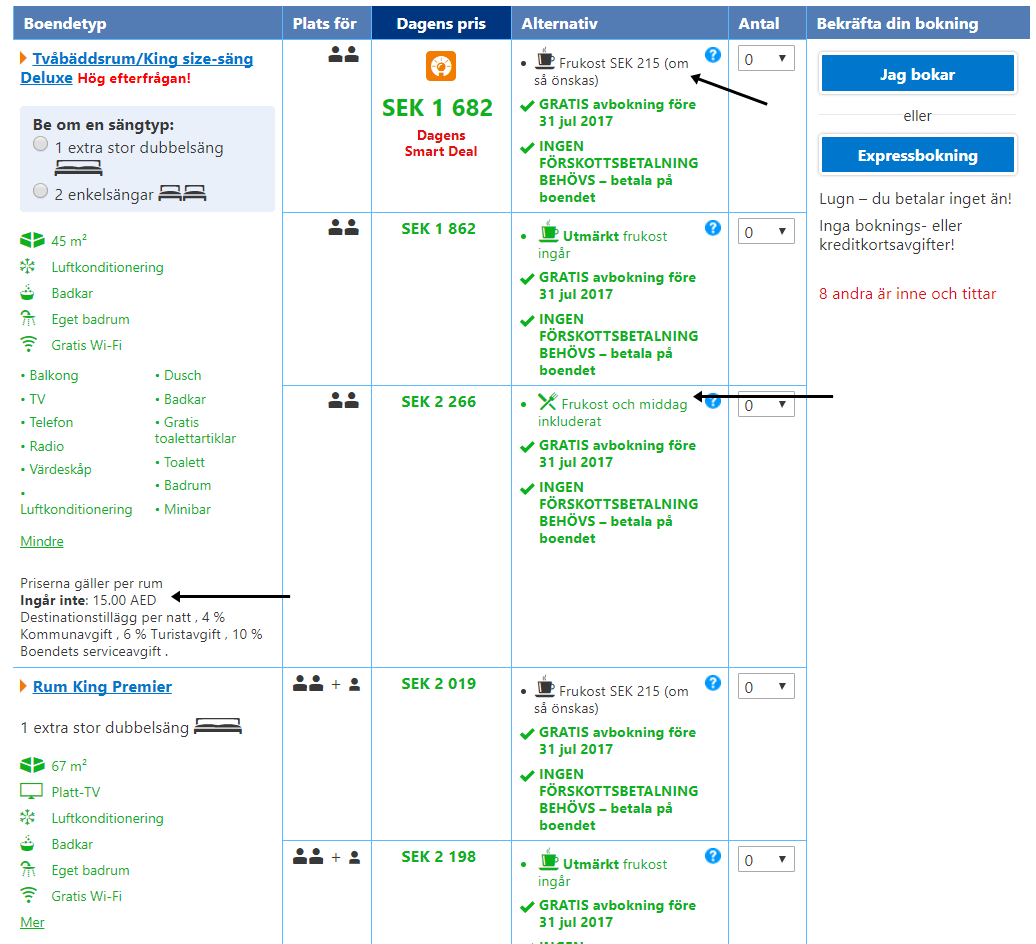Collapse amenities with the Mindre link
1036x944 pixels.
[42, 541]
